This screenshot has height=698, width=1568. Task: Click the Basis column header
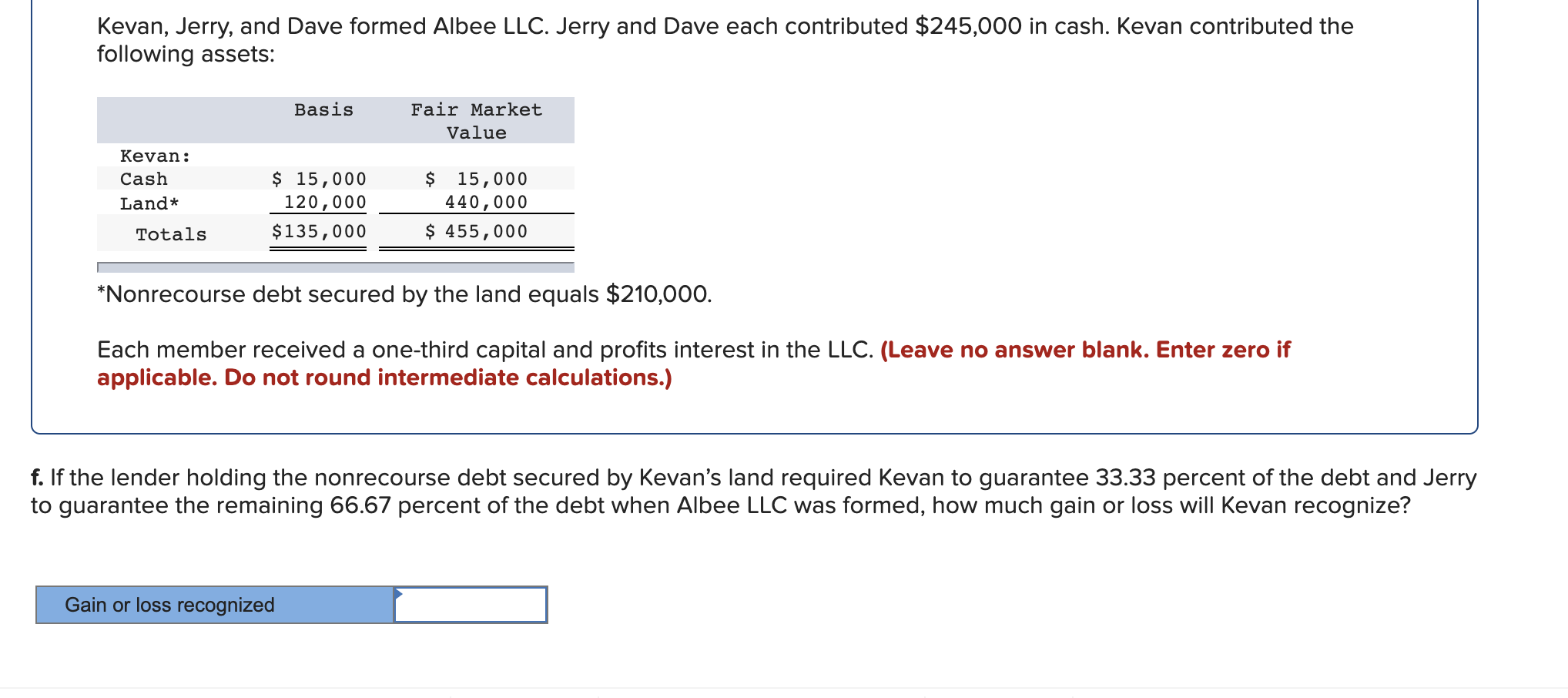[x=323, y=109]
